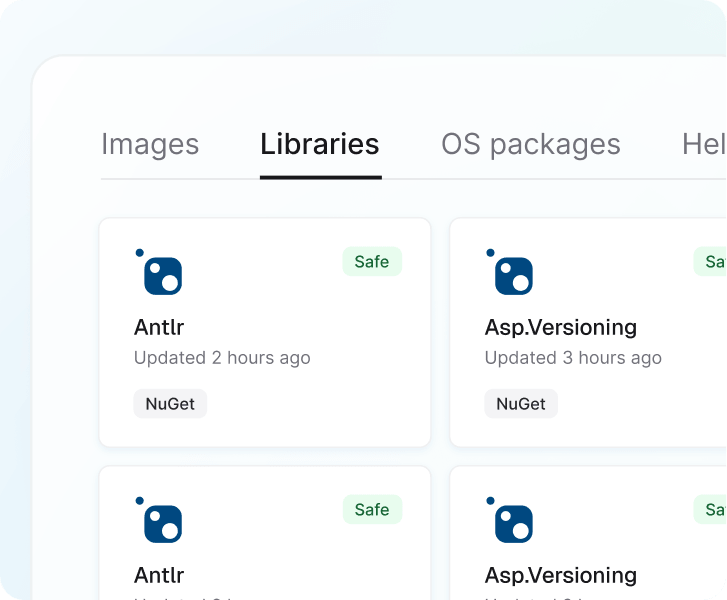This screenshot has height=600, width=727.
Task: Click the NuGet icon on the second-row Antlr card
Action: coord(159,520)
